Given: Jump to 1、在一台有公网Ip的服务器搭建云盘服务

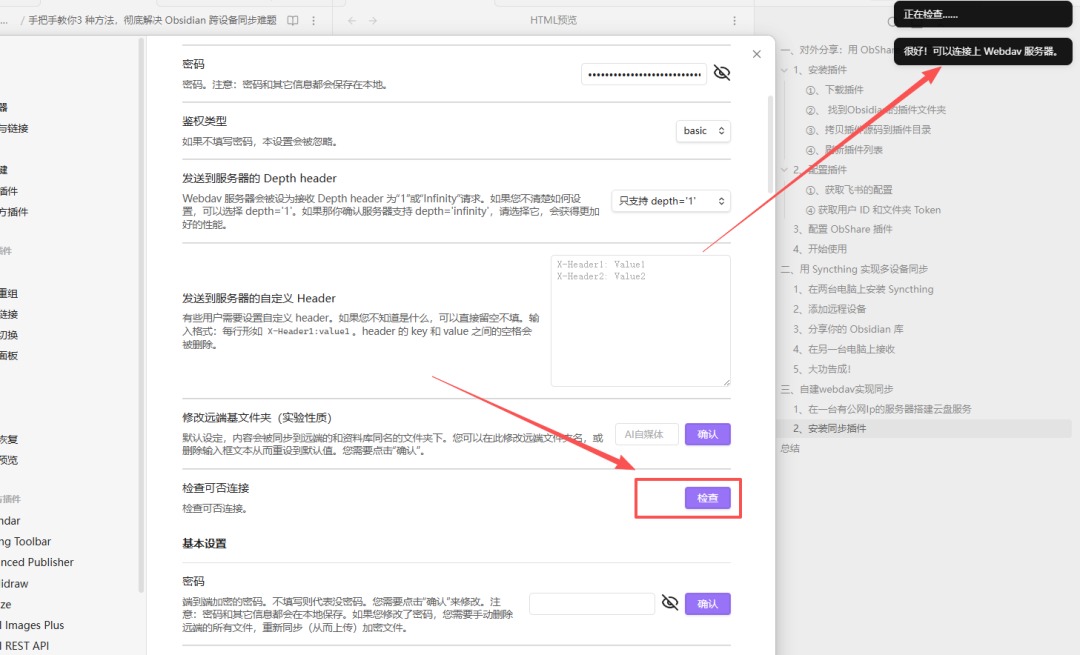Looking at the screenshot, I should point(882,409).
